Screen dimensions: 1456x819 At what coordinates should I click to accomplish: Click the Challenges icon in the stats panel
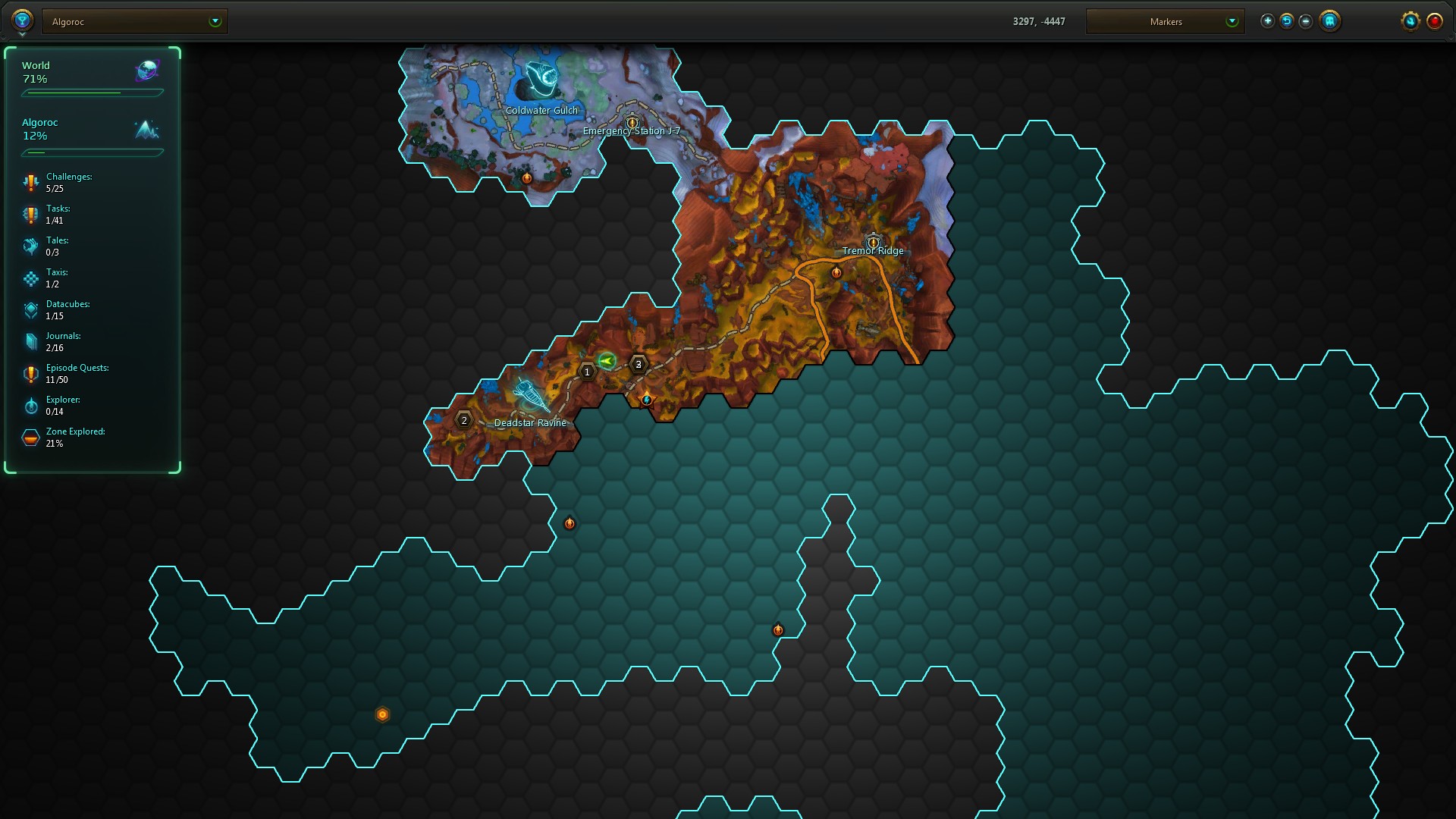[x=30, y=183]
